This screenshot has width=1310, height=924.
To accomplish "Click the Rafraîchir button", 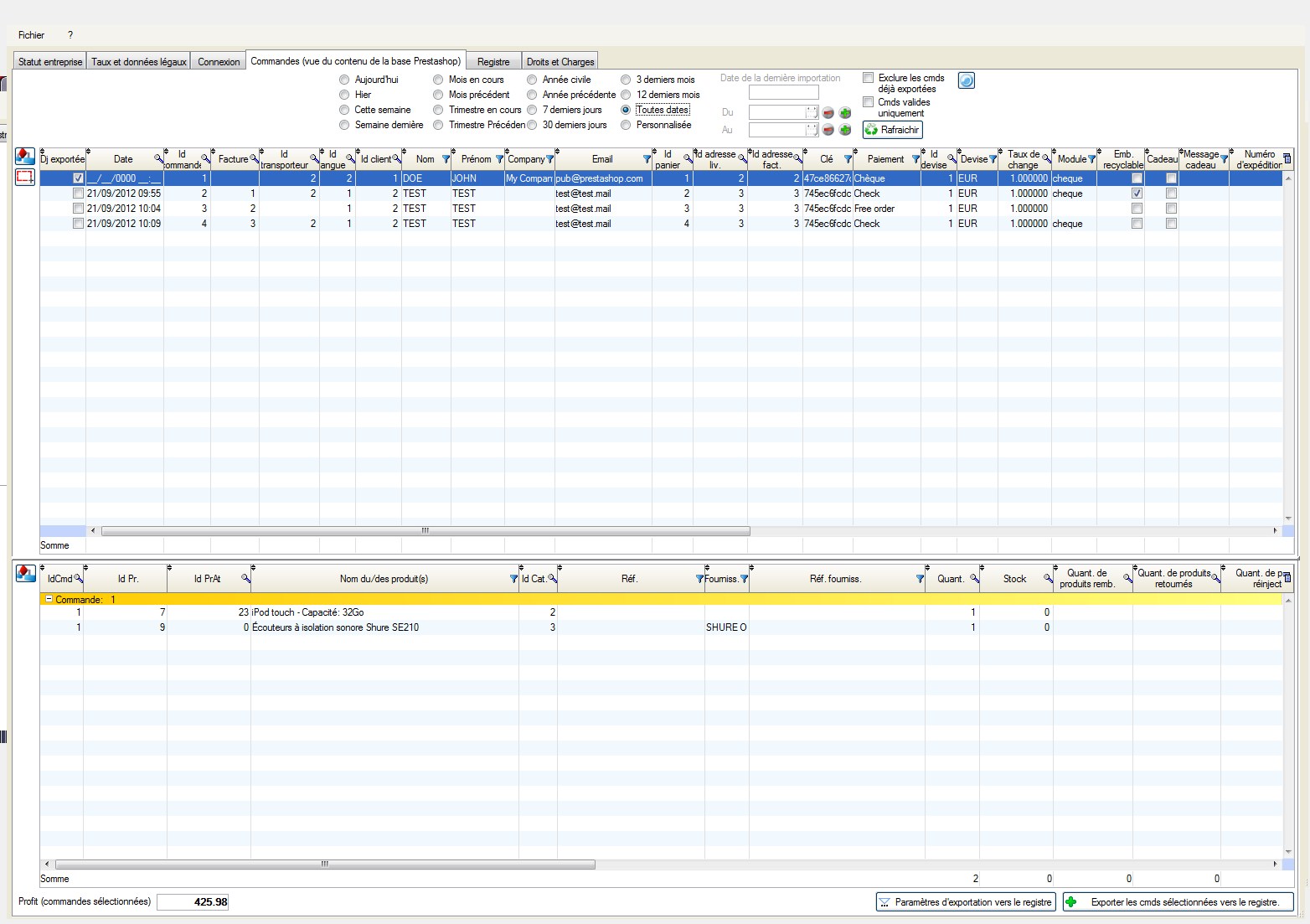I will (x=892, y=130).
